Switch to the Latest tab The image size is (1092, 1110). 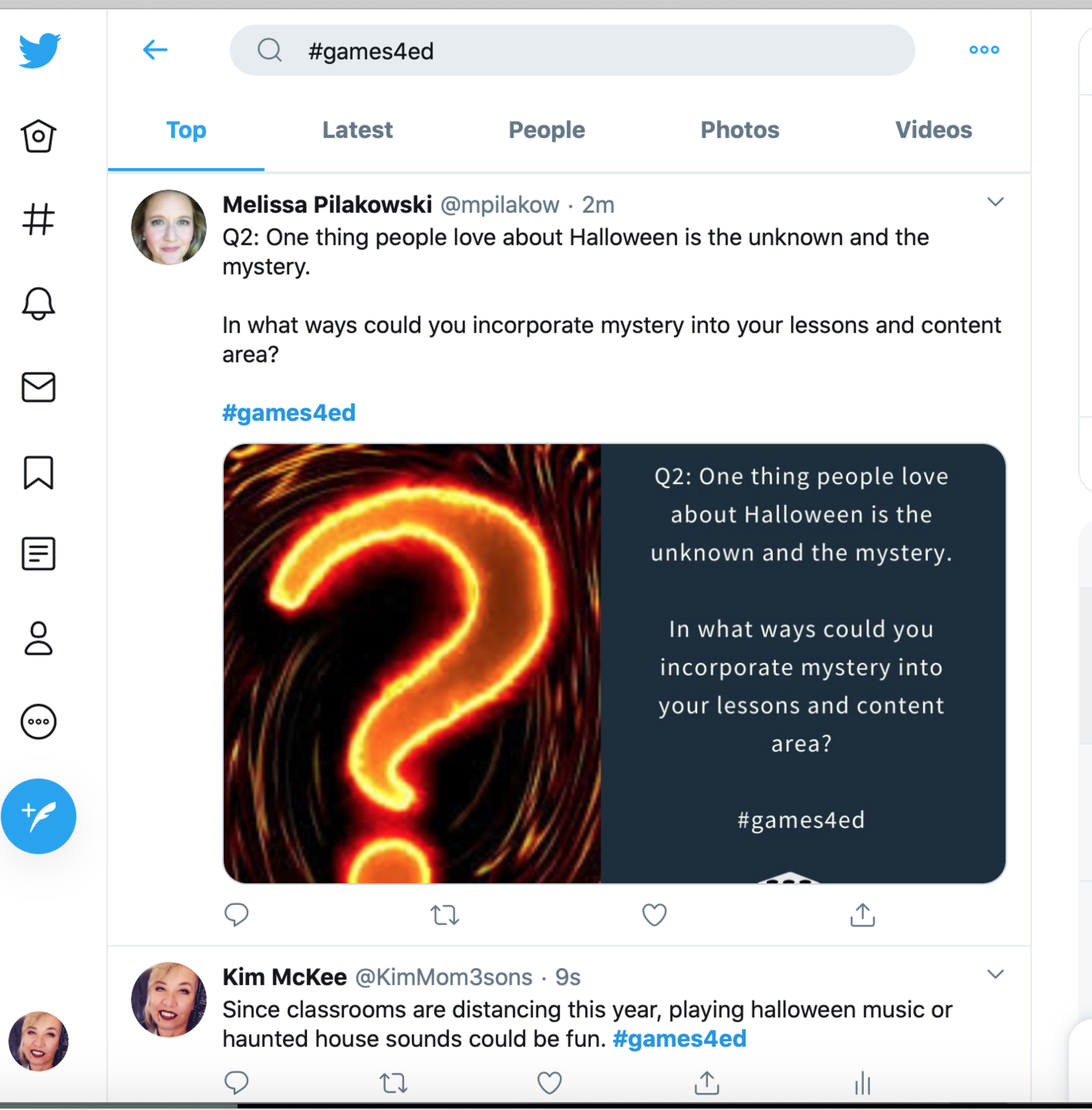[x=357, y=130]
